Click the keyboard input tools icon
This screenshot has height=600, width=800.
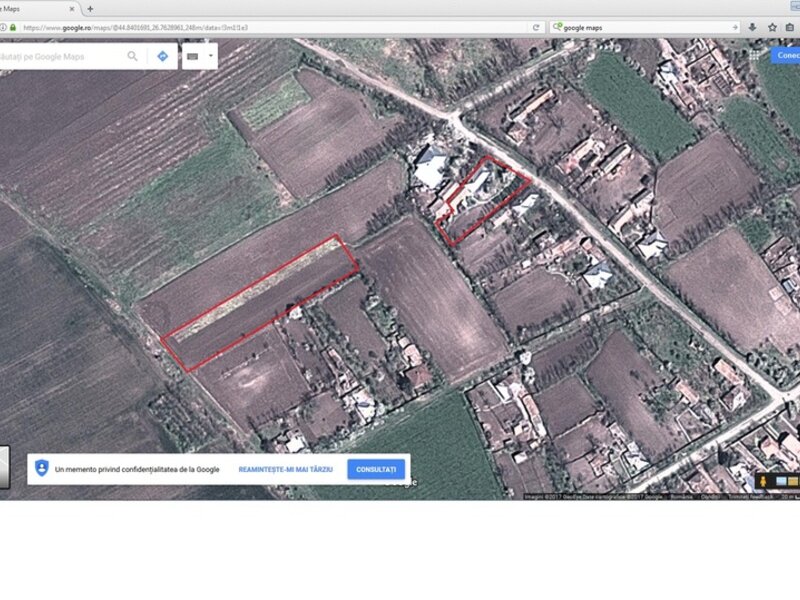tap(193, 57)
